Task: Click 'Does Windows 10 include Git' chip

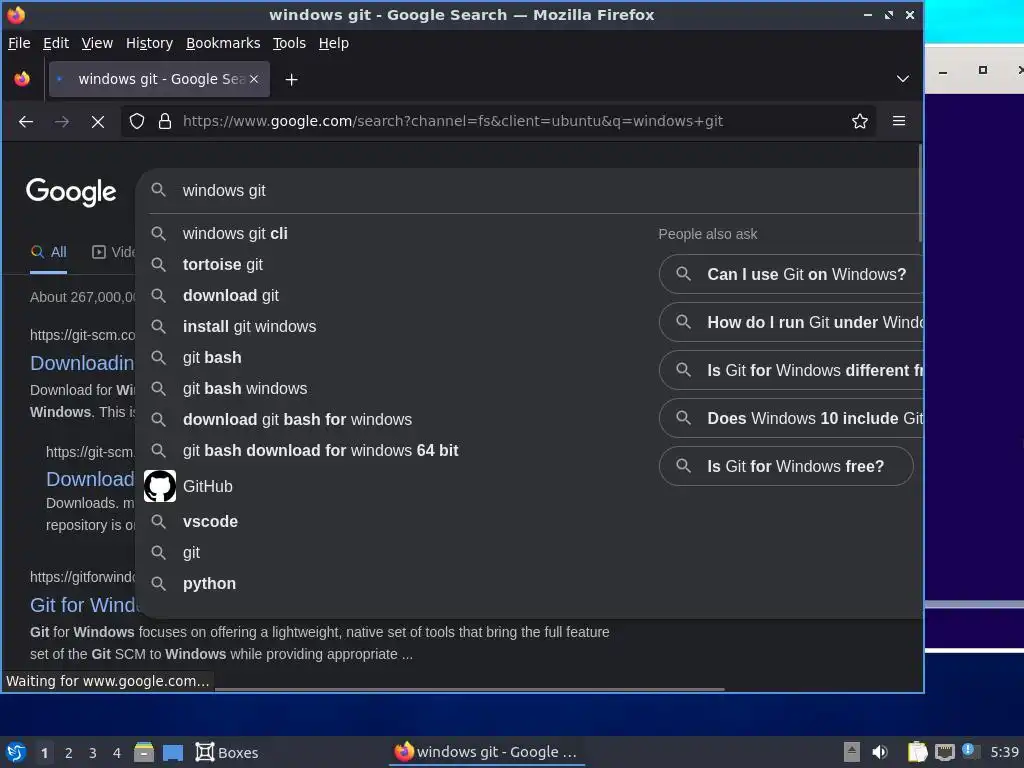Action: [791, 419]
